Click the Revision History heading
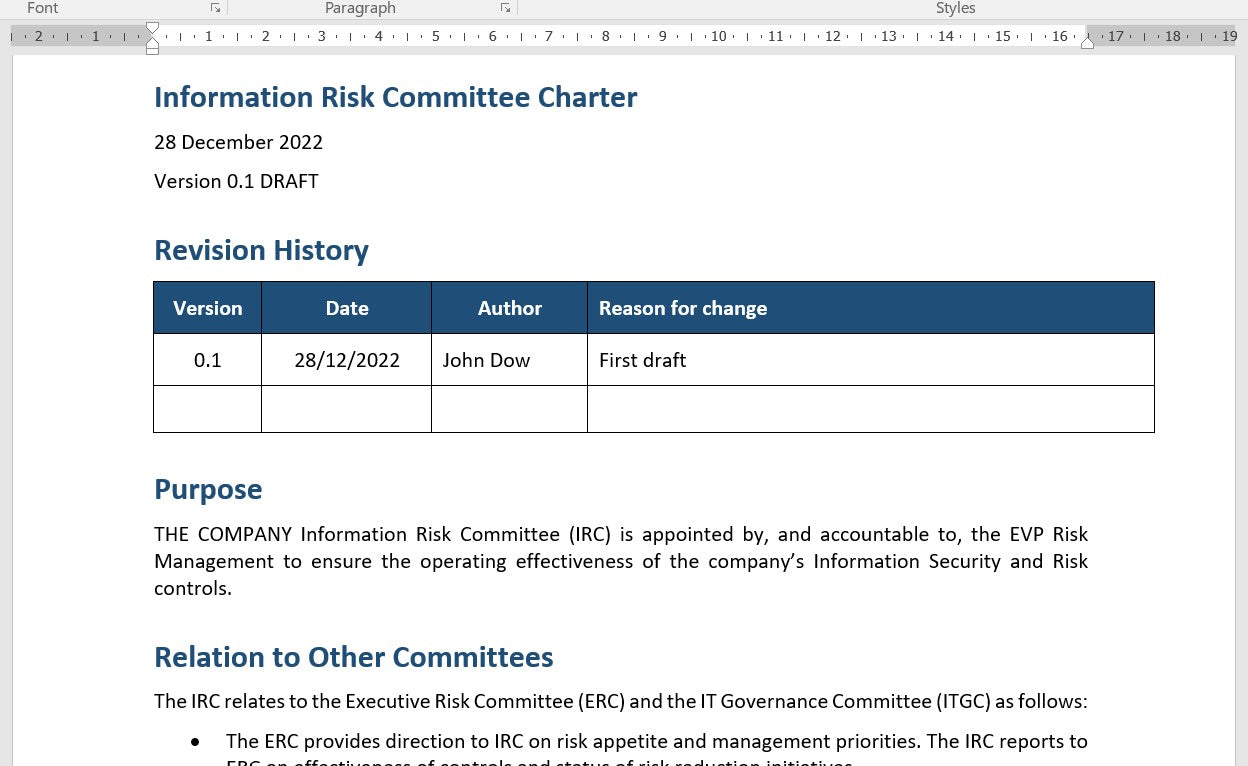 pos(261,250)
